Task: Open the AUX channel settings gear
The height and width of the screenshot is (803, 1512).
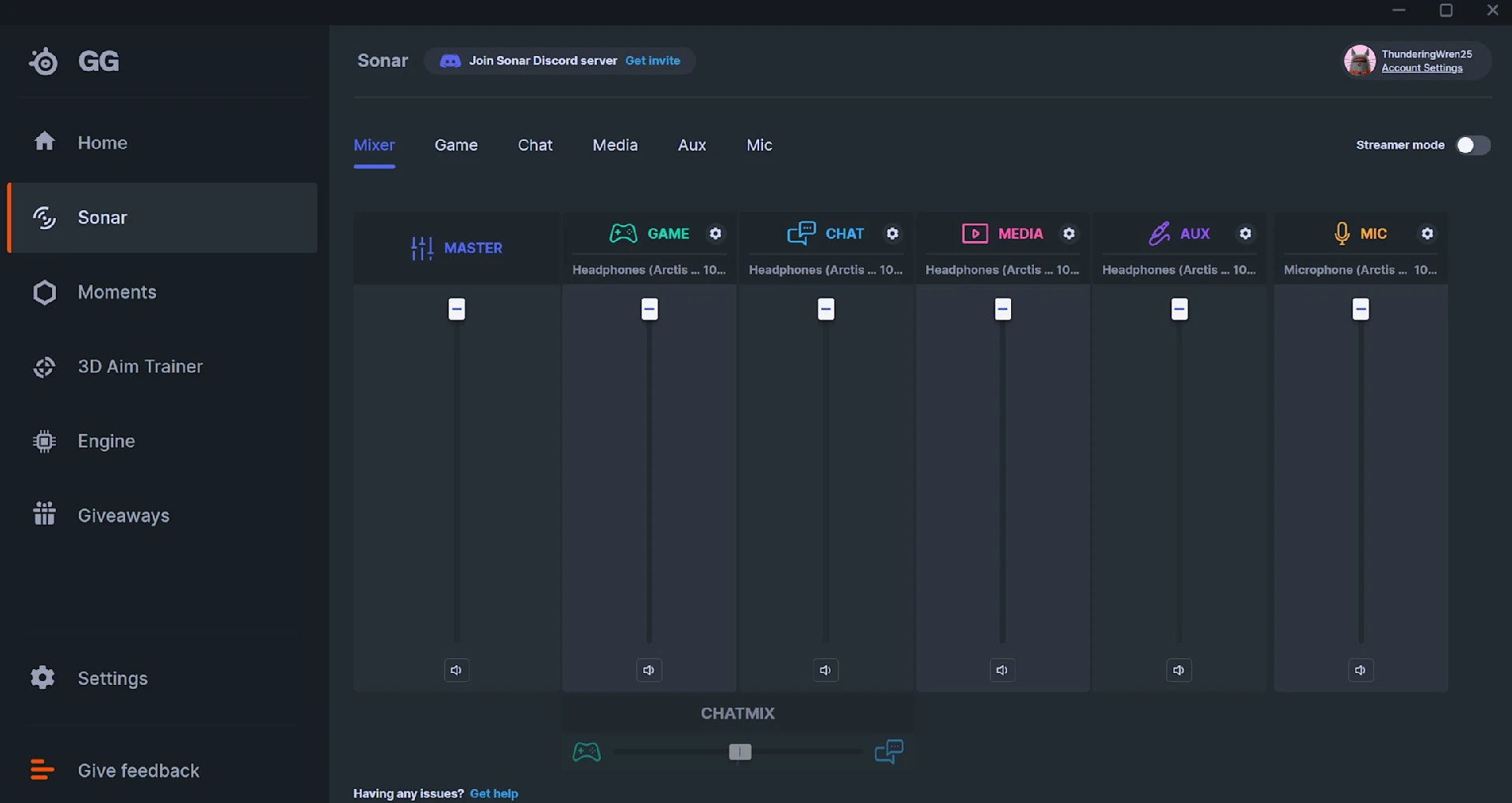Action: click(x=1245, y=234)
